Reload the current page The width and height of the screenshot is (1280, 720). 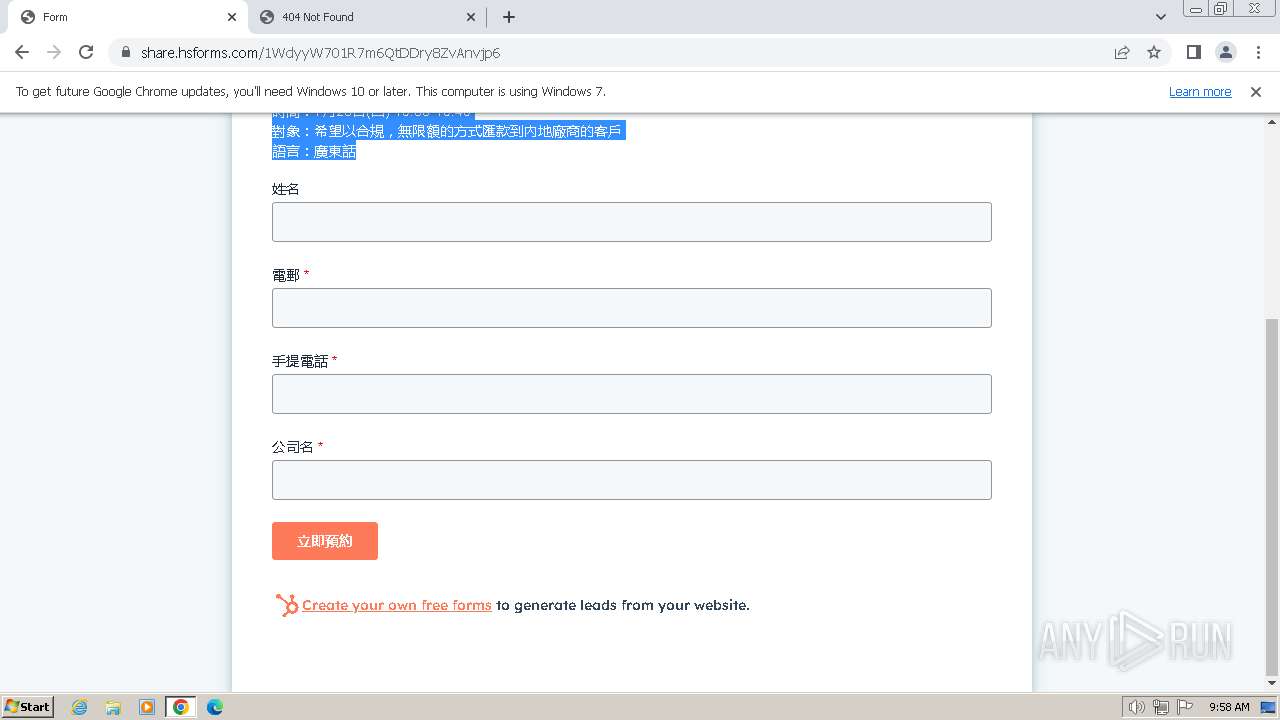tap(86, 52)
